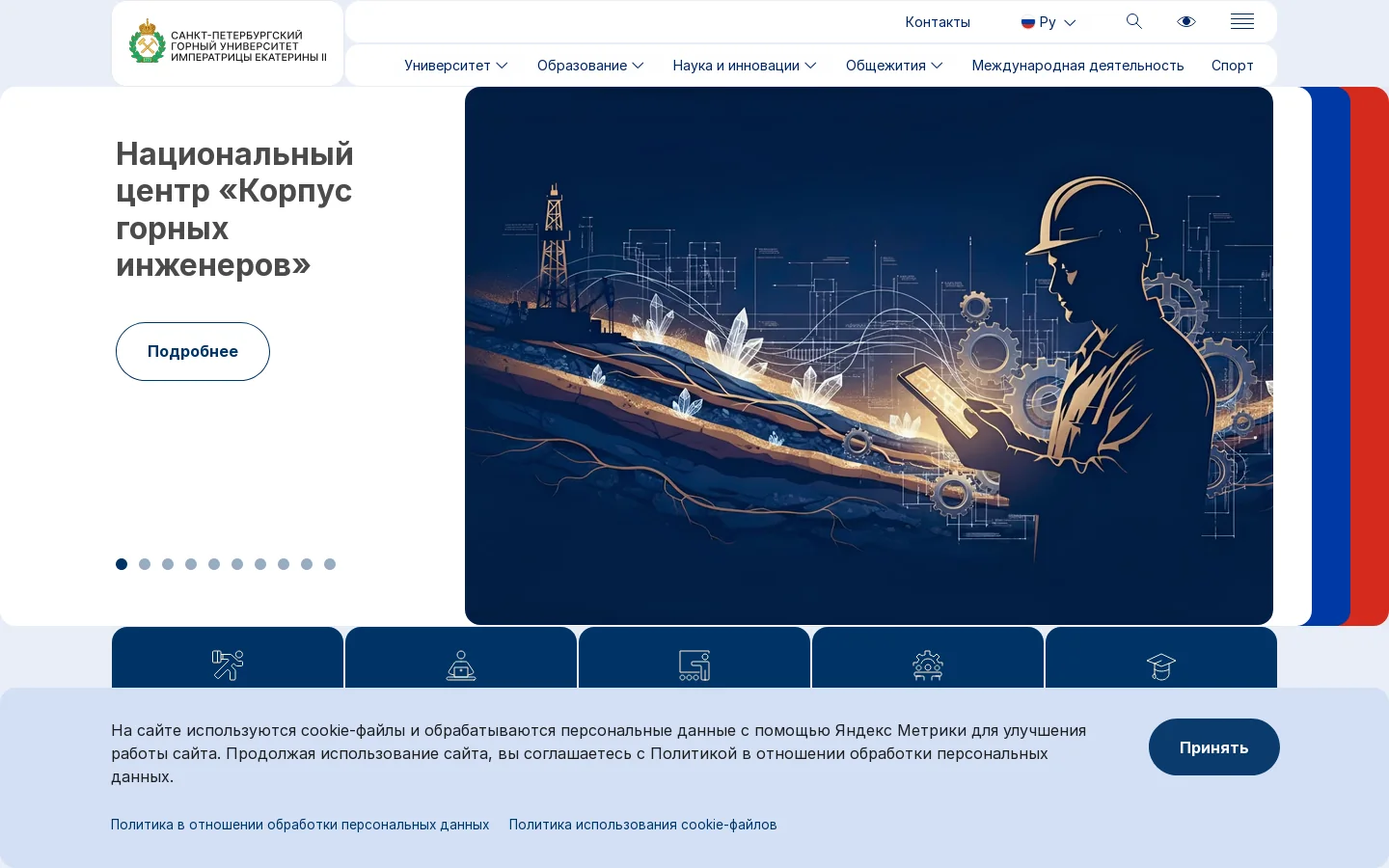Select the third slider dot
This screenshot has height=868, width=1389.
pos(168,564)
